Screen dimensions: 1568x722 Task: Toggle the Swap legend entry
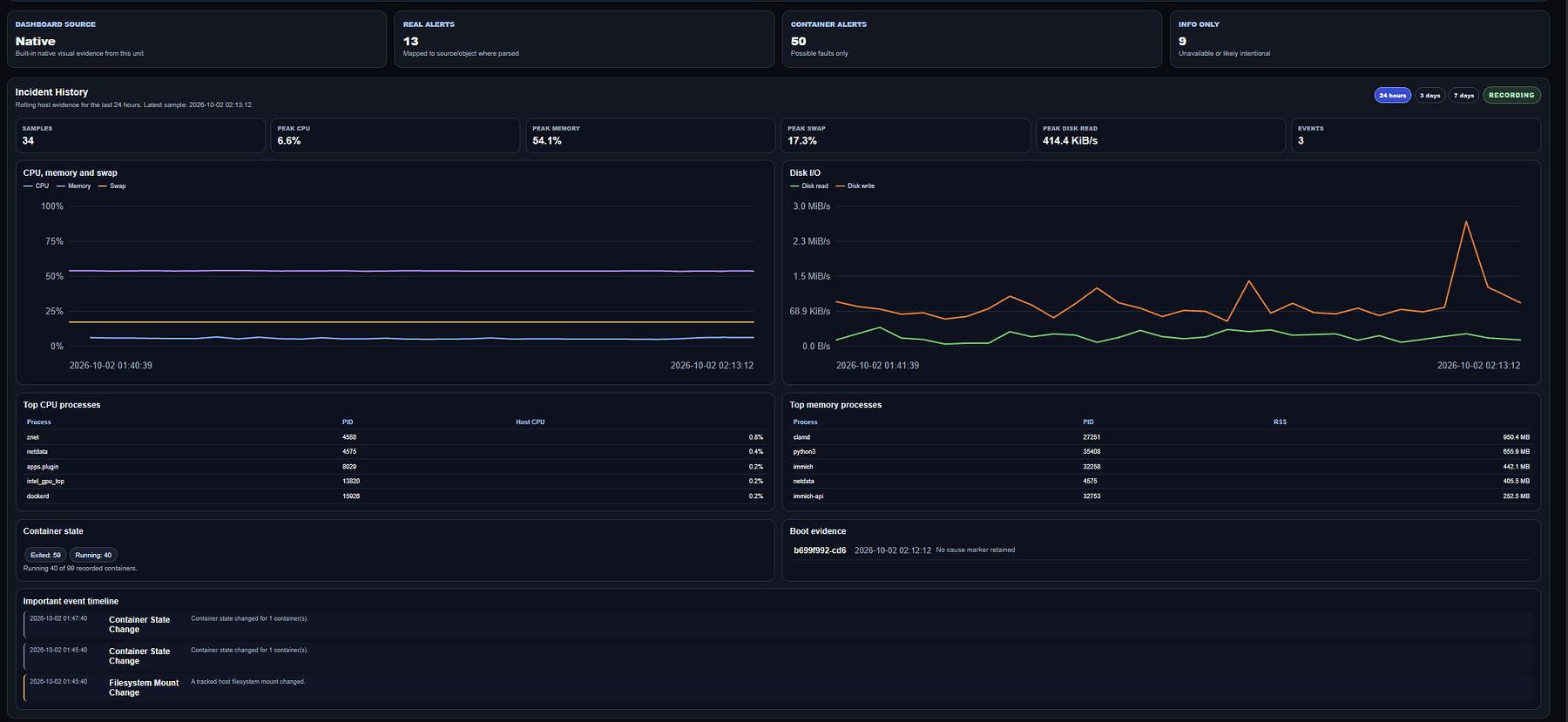[112, 186]
